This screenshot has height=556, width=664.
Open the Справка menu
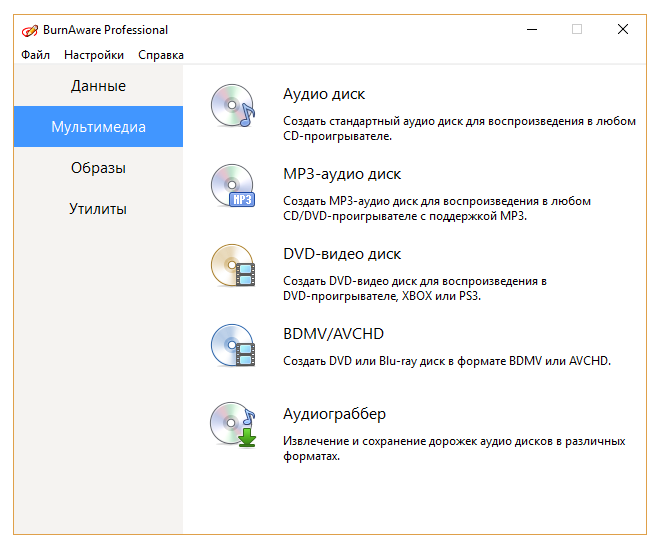[161, 55]
